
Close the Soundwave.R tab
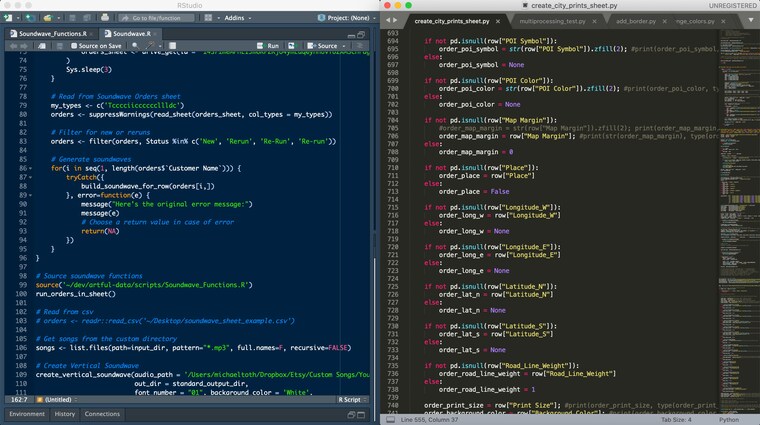155,34
